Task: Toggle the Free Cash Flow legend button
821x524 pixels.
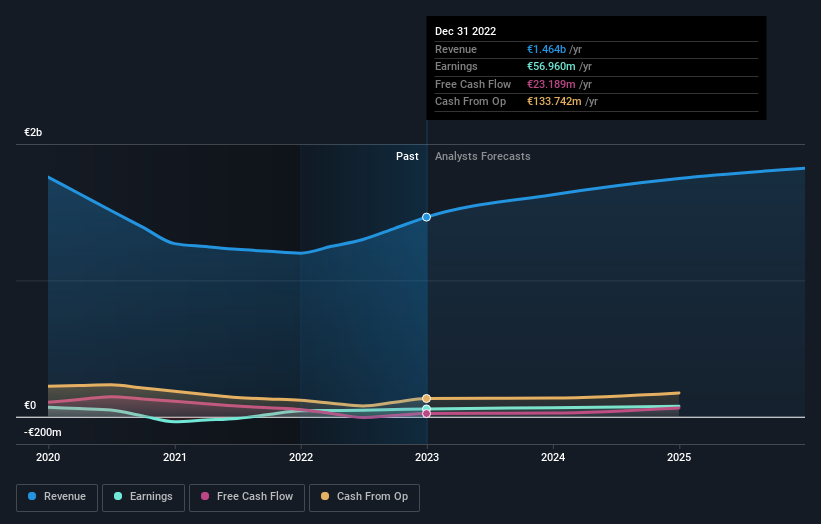Action: pyautogui.click(x=247, y=497)
